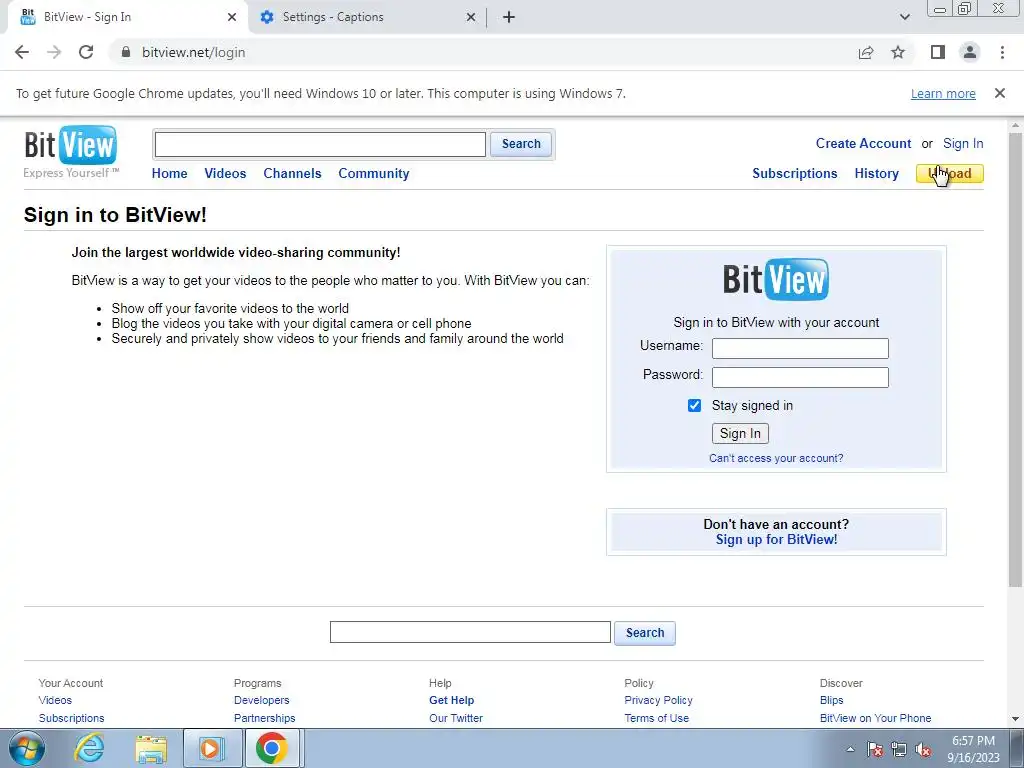1024x768 pixels.
Task: Click the top Search button
Action: tap(521, 144)
